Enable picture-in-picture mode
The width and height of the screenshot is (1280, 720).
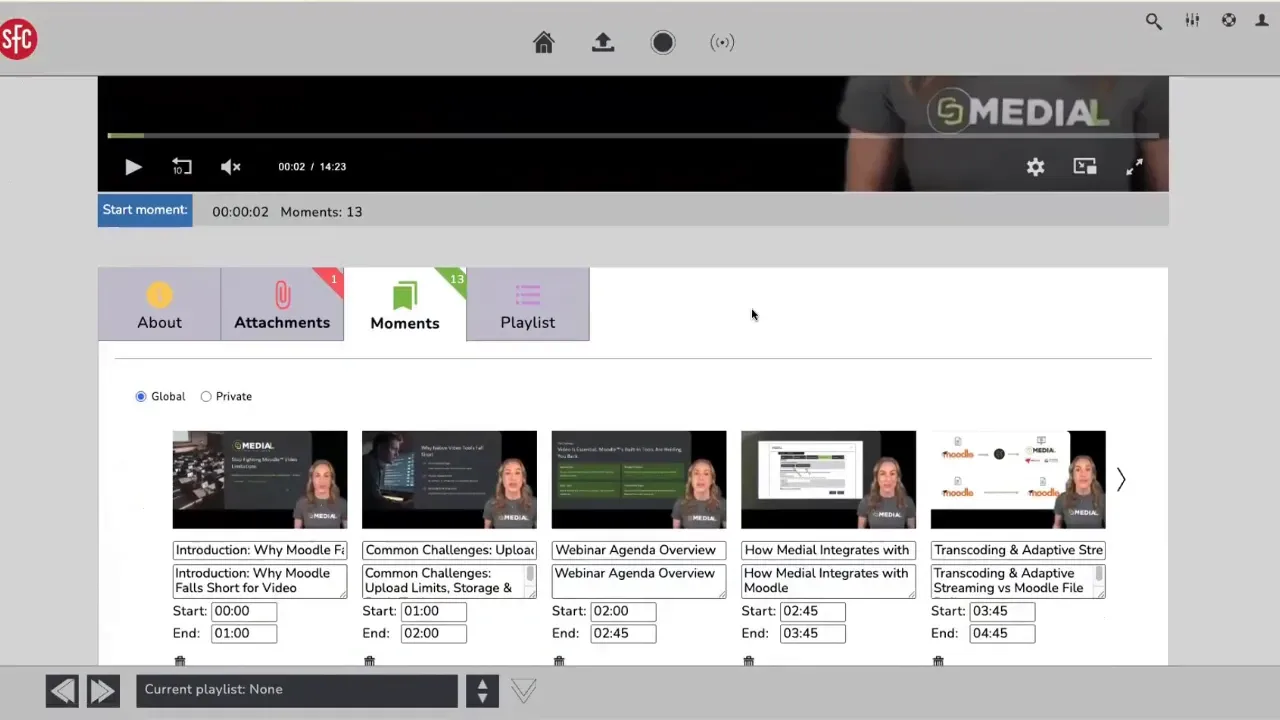point(1085,166)
